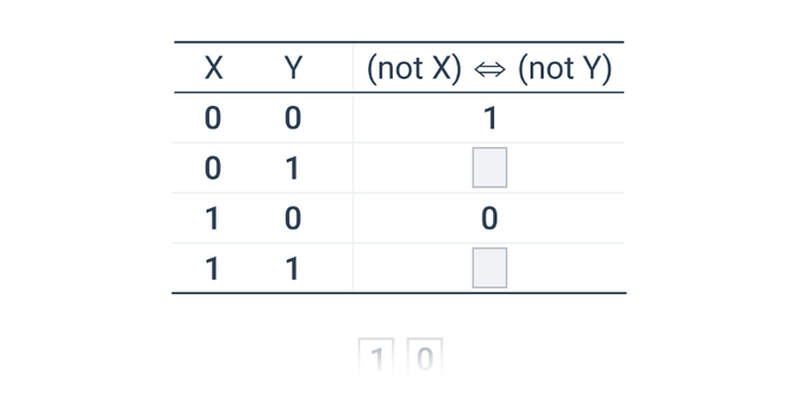Click Y value 0 in first row
800x400 pixels.
click(x=292, y=118)
